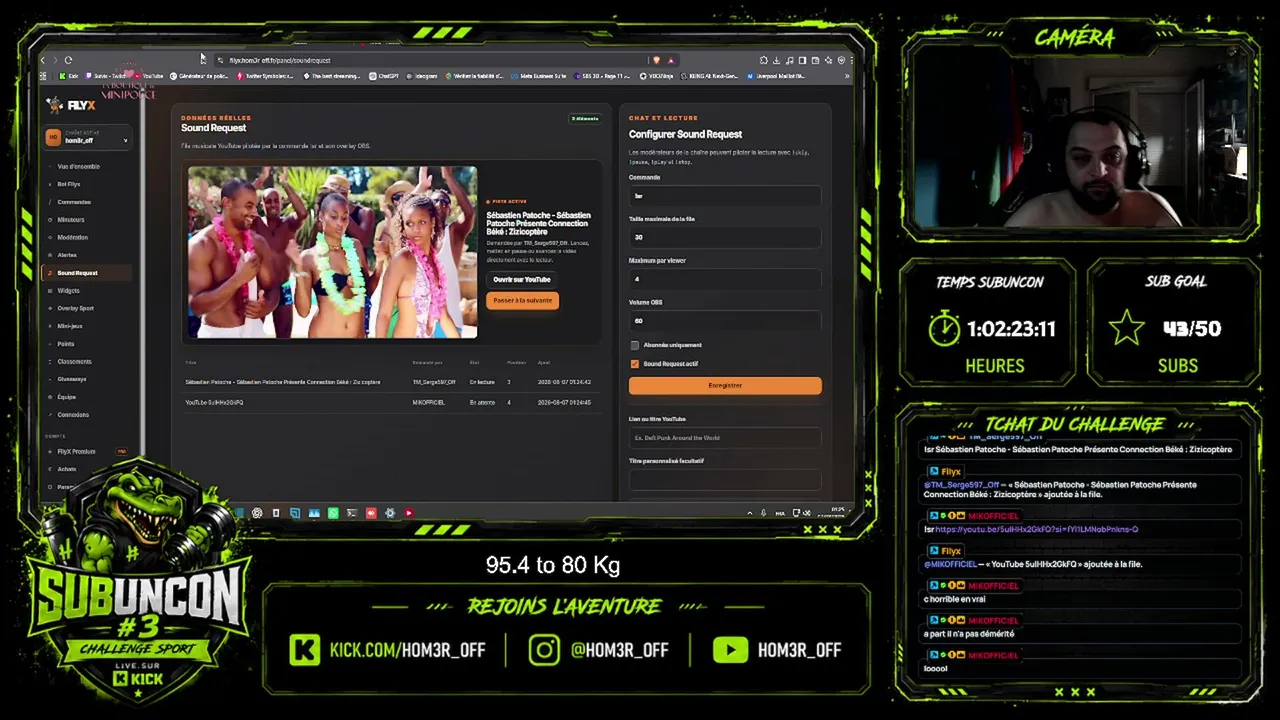The image size is (1280, 720).
Task: Click the YouTube link in MIKOFFICIEL's chat message
Action: pos(1037,529)
